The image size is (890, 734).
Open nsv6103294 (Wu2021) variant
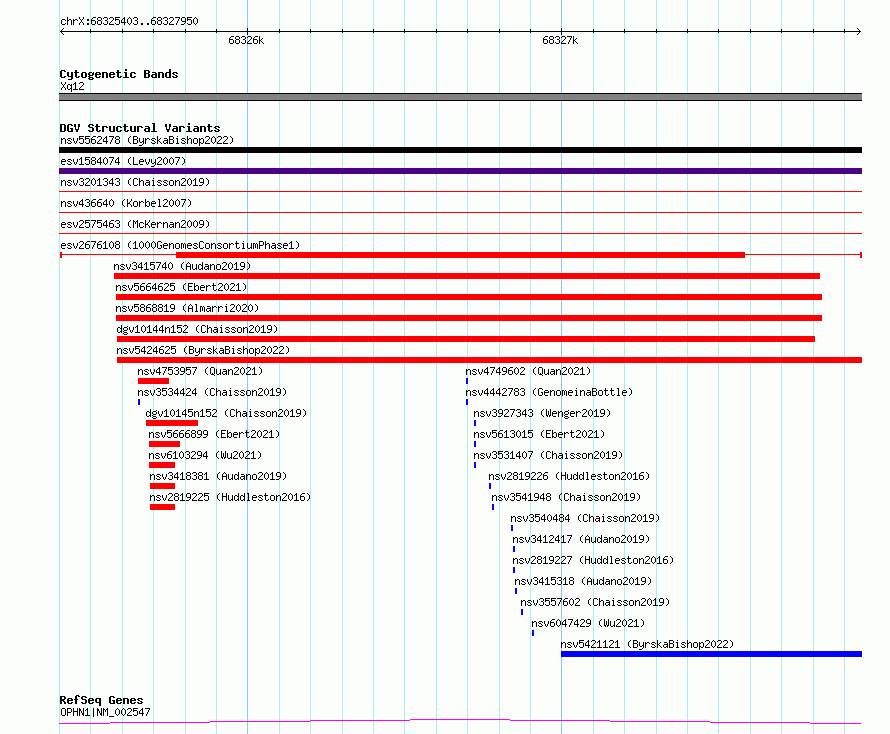(x=205, y=455)
